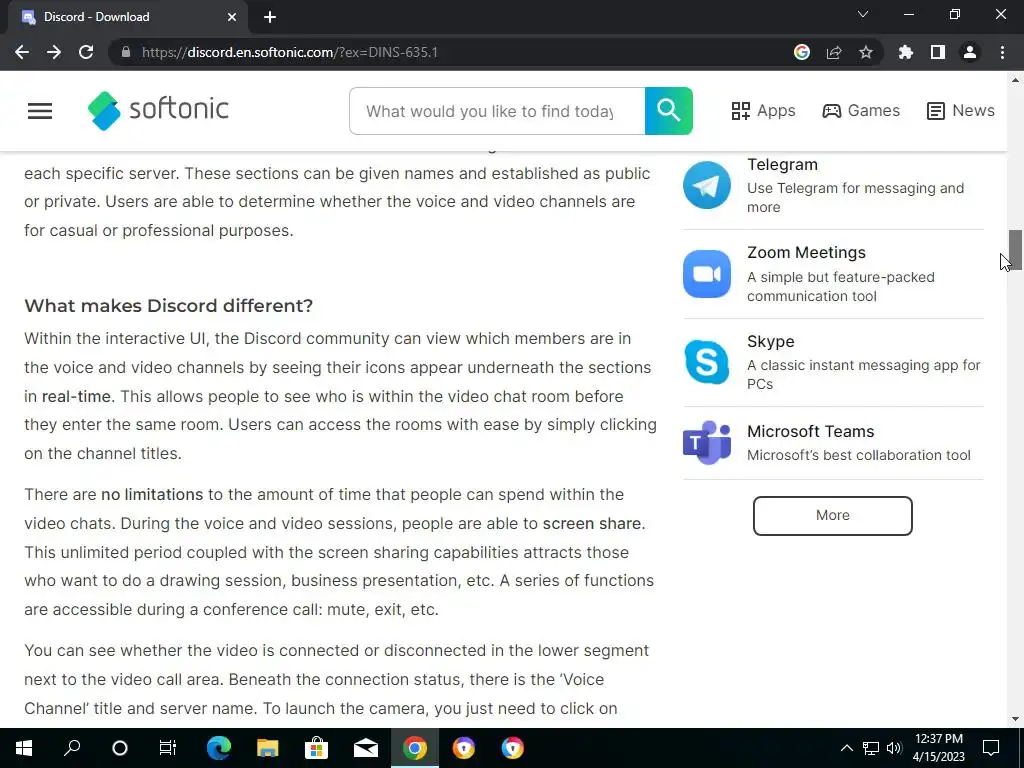Open Windows taskbar search

pos(72,748)
